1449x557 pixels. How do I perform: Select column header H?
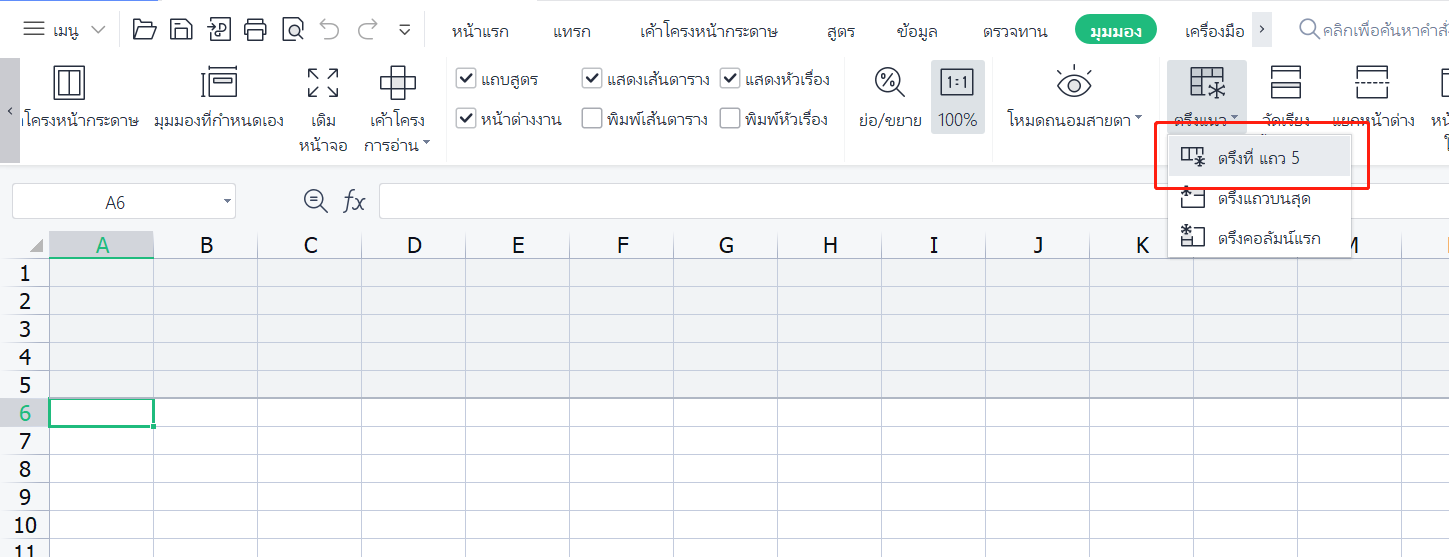click(830, 245)
